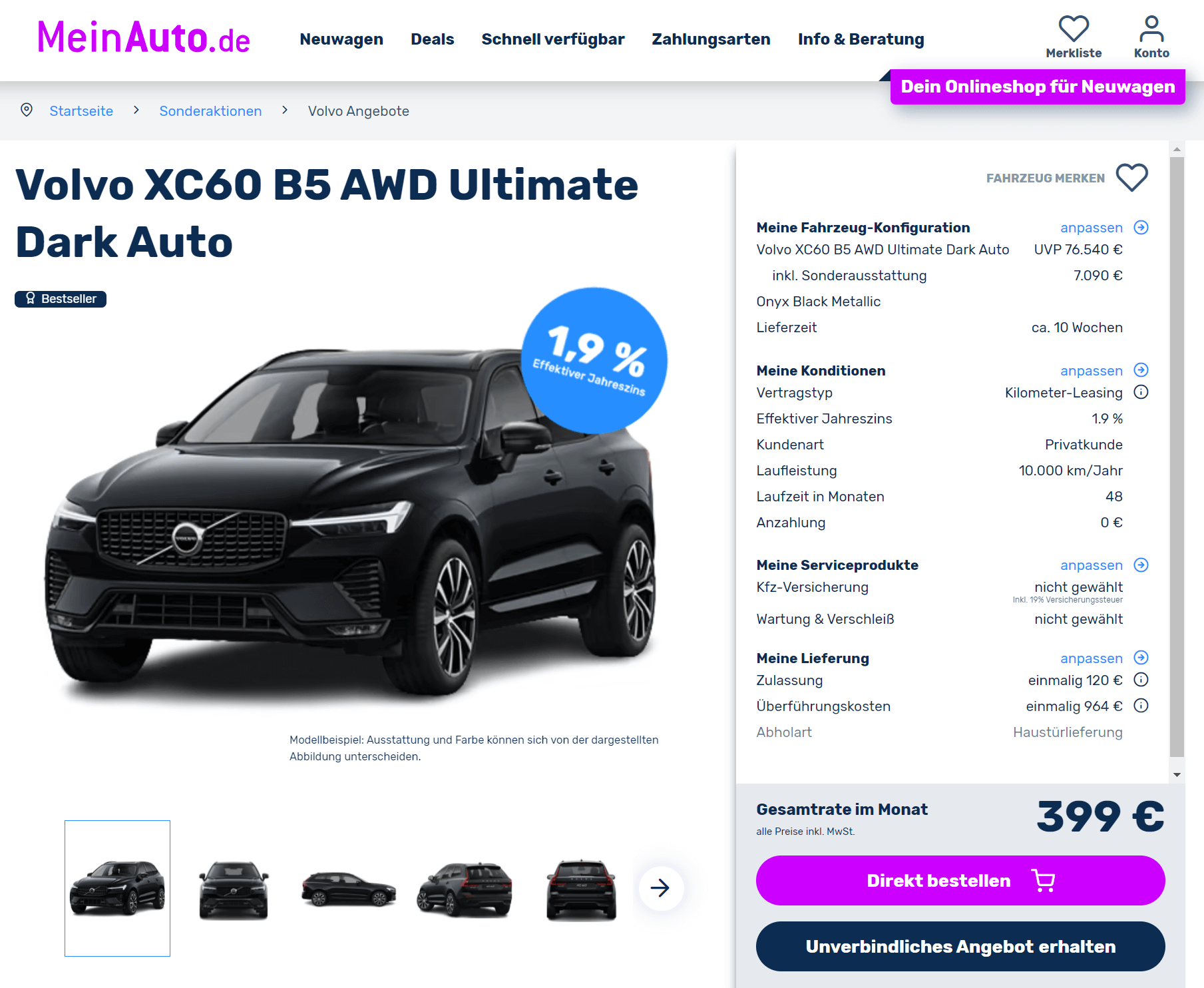Click Unverbindliches Angebot erhalten button
This screenshot has height=988, width=1204.
(x=960, y=946)
